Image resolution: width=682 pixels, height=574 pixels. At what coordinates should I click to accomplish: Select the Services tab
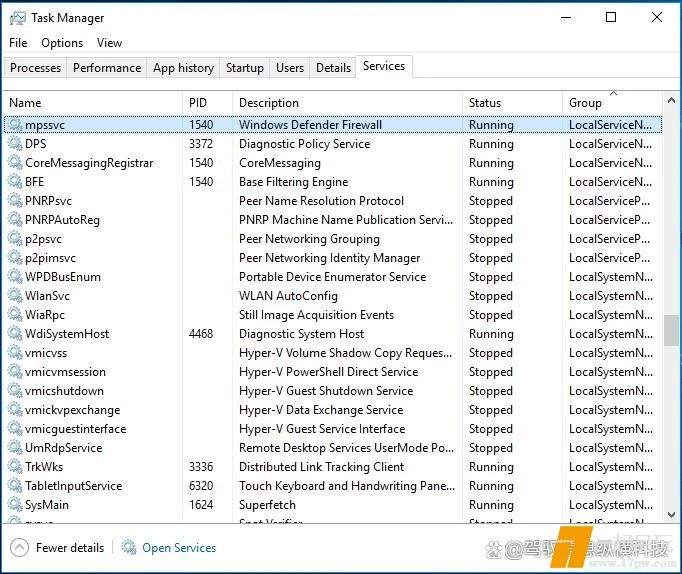[x=384, y=66]
